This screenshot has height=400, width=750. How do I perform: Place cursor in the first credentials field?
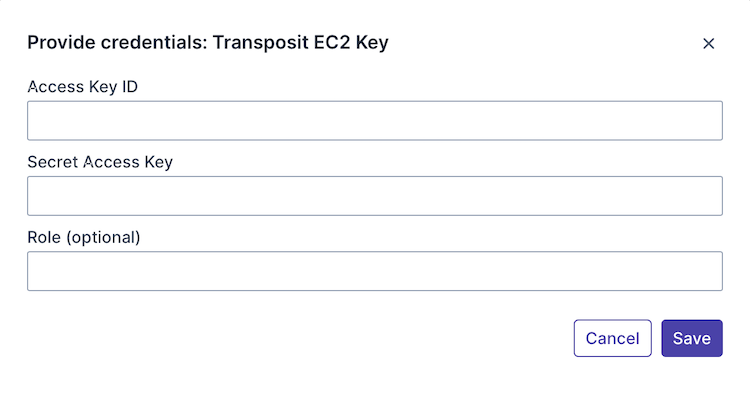click(x=374, y=120)
